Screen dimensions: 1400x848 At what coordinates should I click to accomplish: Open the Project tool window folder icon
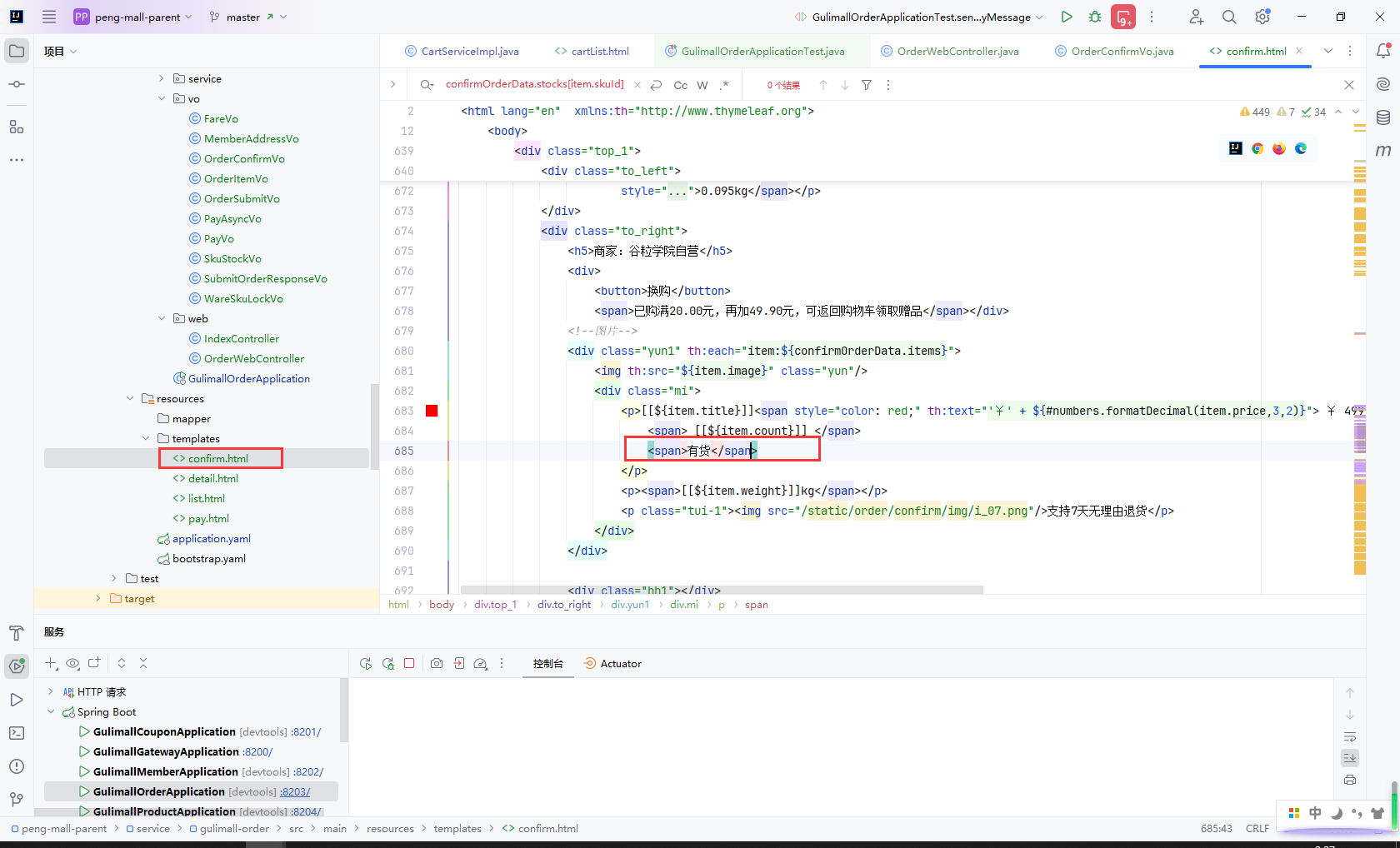(x=17, y=51)
